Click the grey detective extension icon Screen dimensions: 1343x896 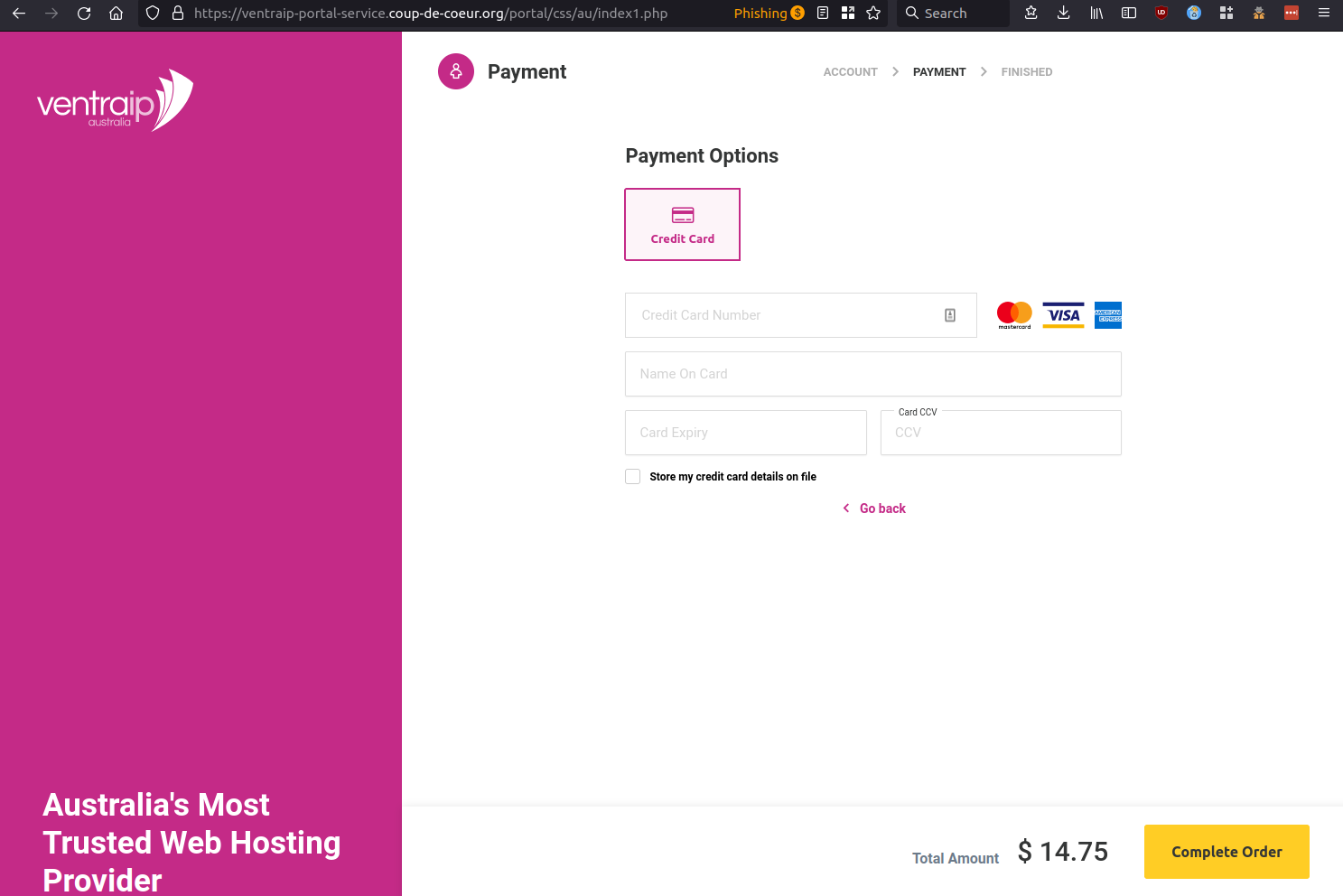[1258, 13]
